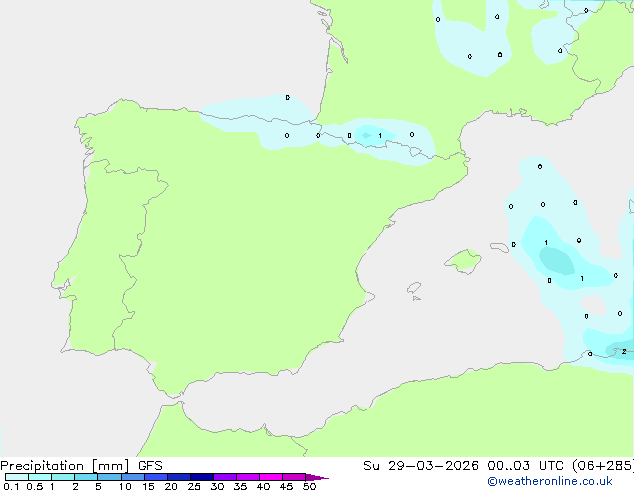Click the '1' value over the Pyrenees
This screenshot has width=634, height=490.
(x=380, y=135)
